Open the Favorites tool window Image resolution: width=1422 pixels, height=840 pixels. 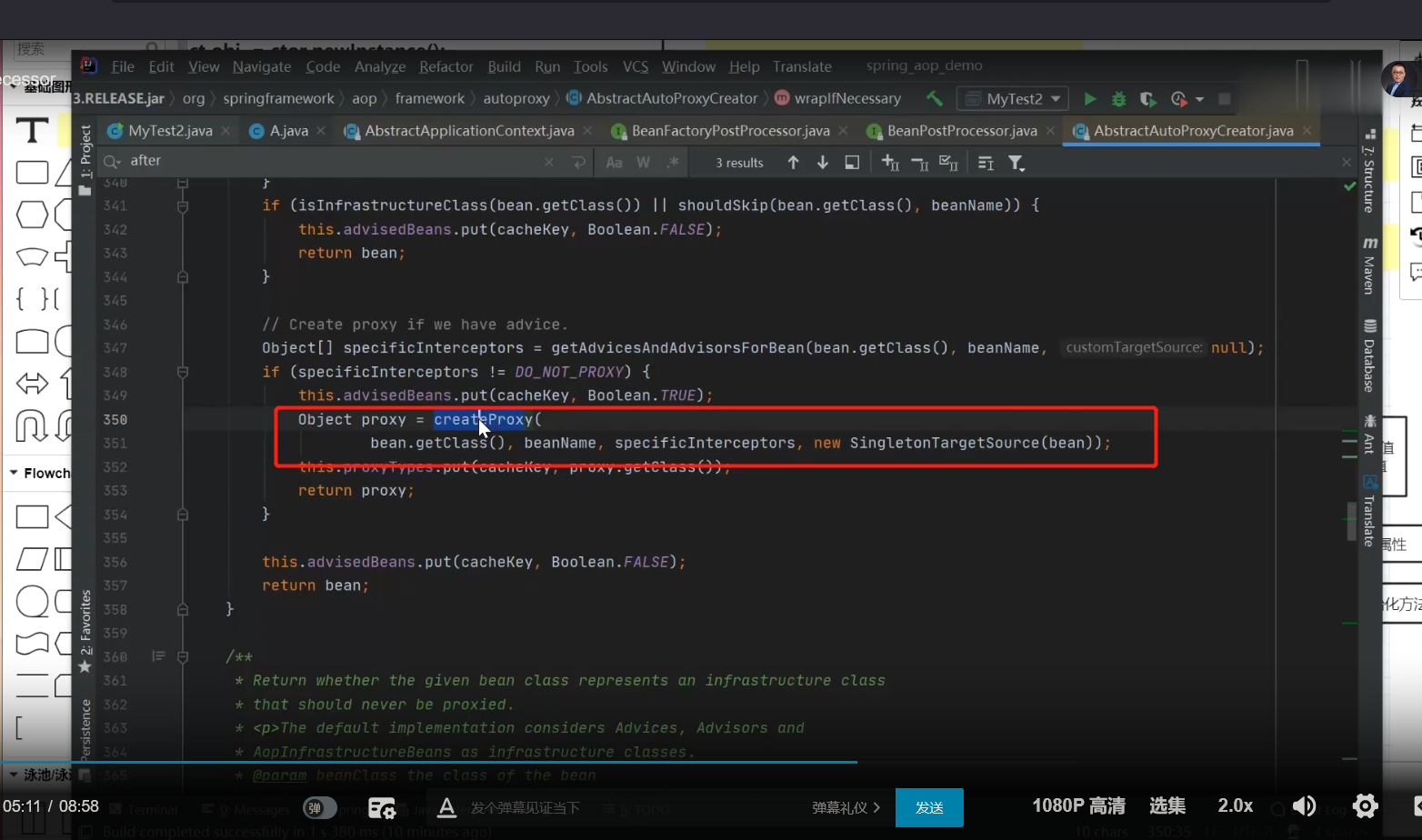coord(85,631)
